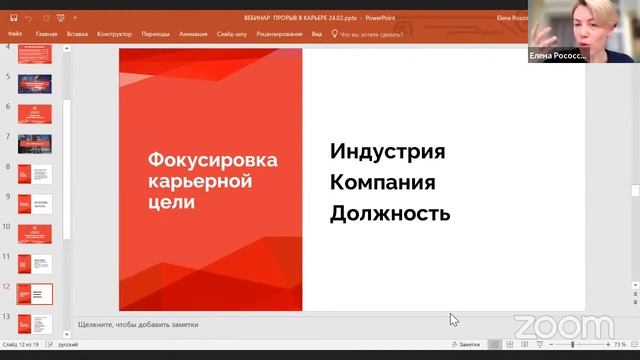This screenshot has height=360, width=640.
Task: Select slide 8 thumbnail
Action: pos(35,174)
